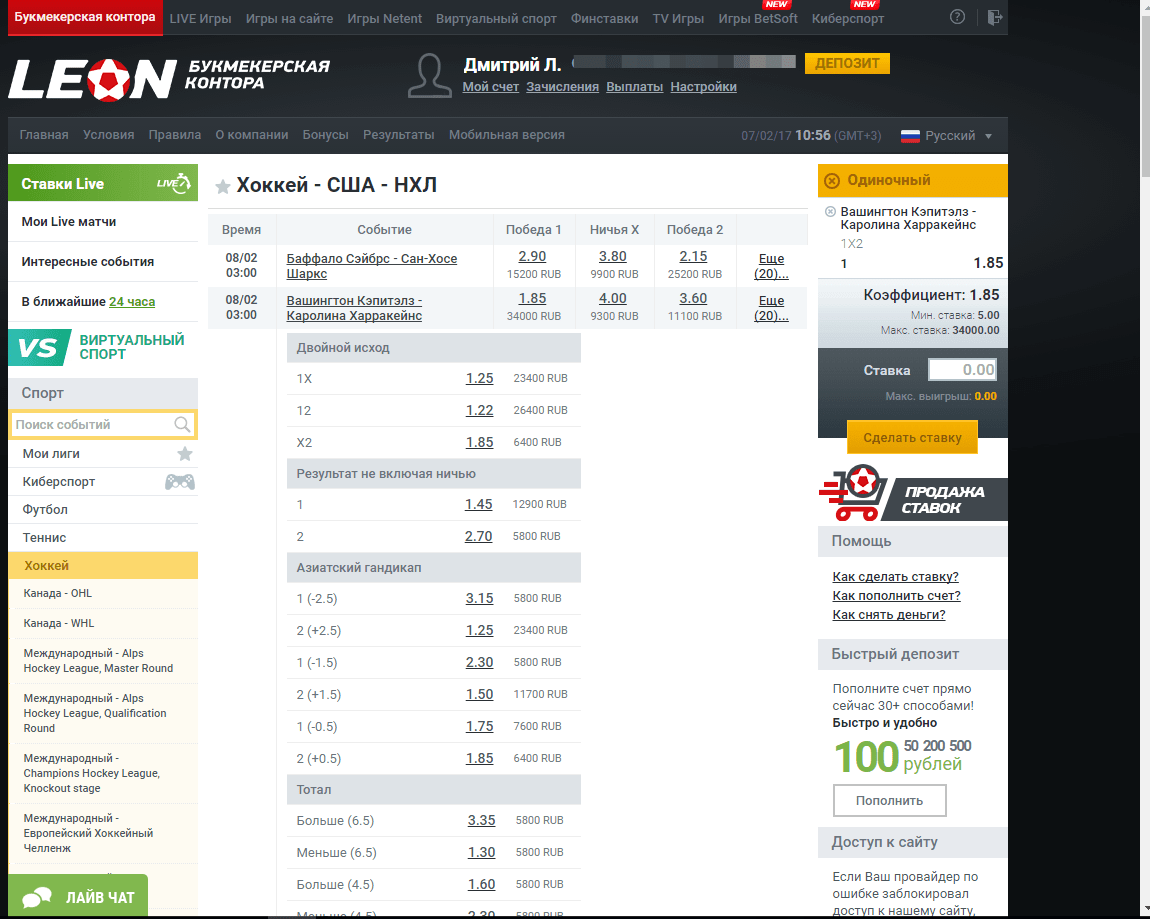Click the logout door icon
This screenshot has width=1150, height=919.
(993, 18)
